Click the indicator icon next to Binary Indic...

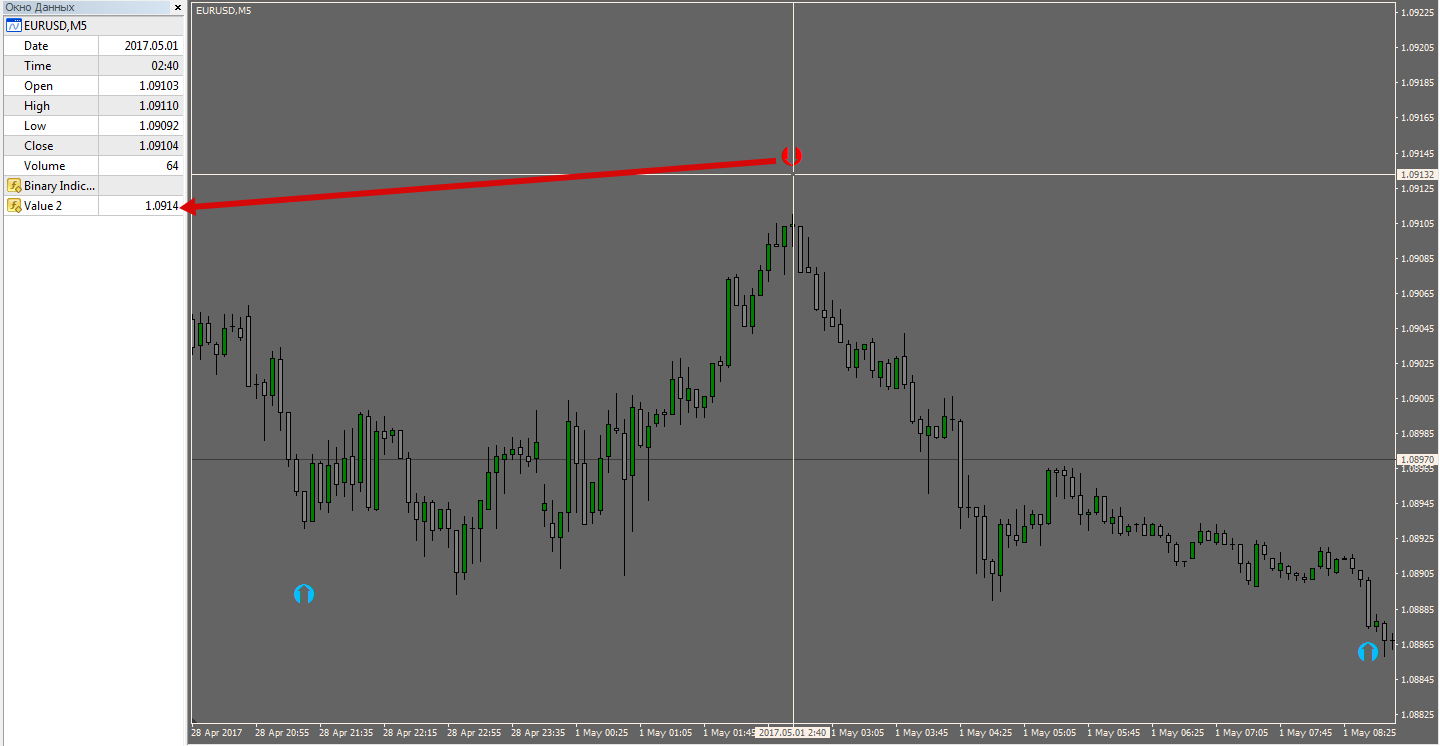[14, 186]
